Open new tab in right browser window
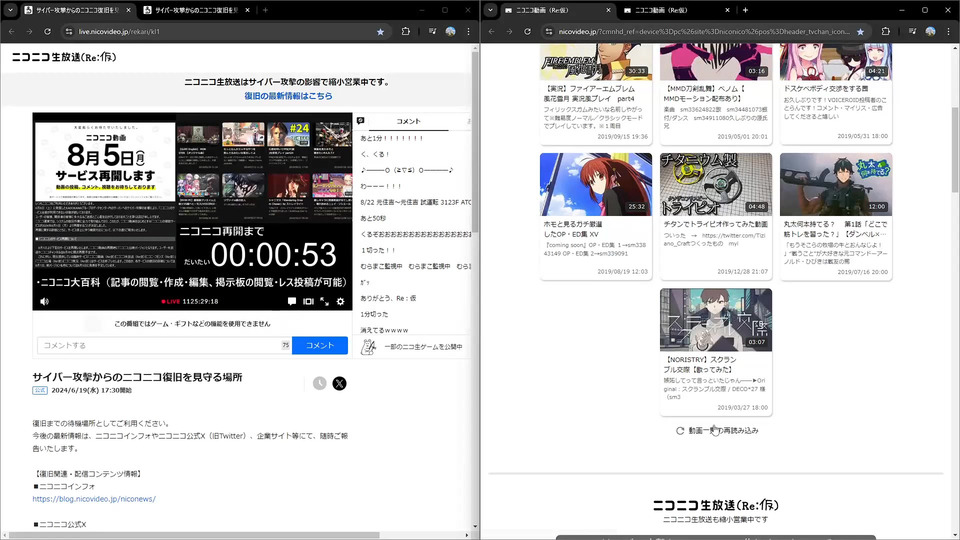Screen dimensions: 960x540 tap(745, 10)
